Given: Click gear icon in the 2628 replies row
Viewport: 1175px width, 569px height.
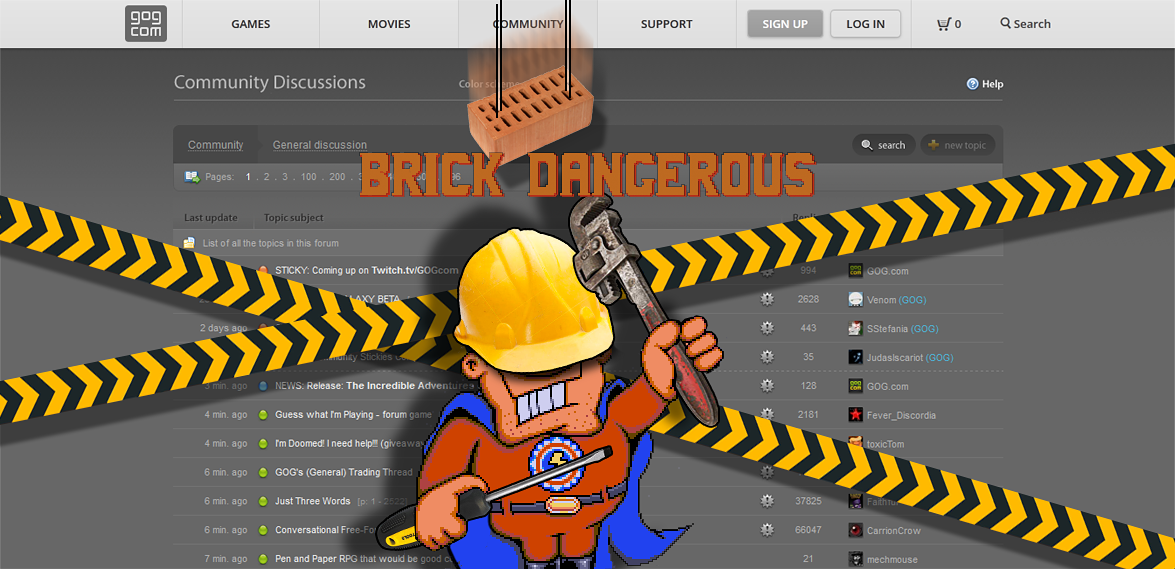Looking at the screenshot, I should [767, 299].
